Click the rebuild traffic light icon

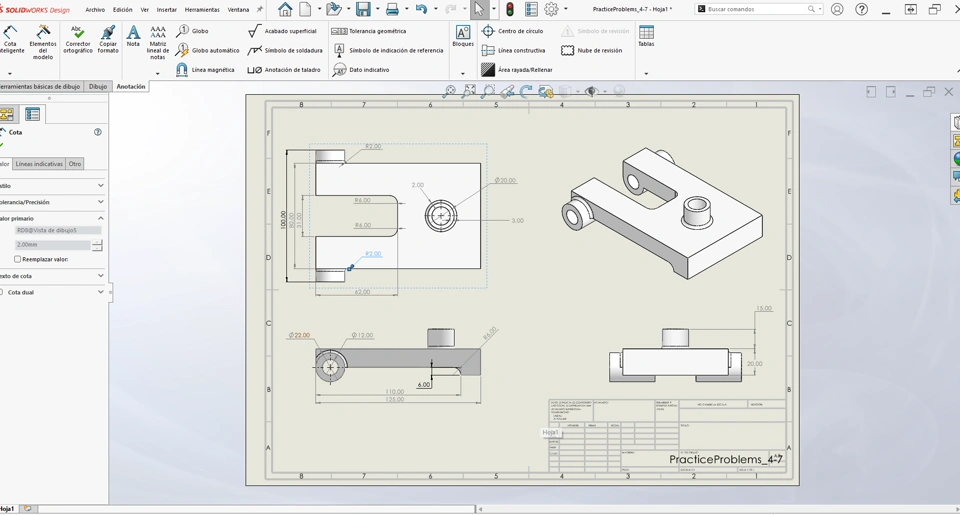tap(510, 9)
